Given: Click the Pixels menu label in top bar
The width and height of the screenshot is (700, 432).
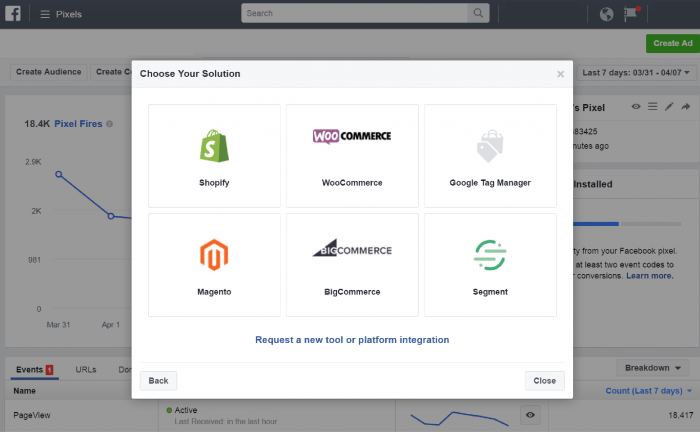Looking at the screenshot, I should pyautogui.click(x=69, y=14).
